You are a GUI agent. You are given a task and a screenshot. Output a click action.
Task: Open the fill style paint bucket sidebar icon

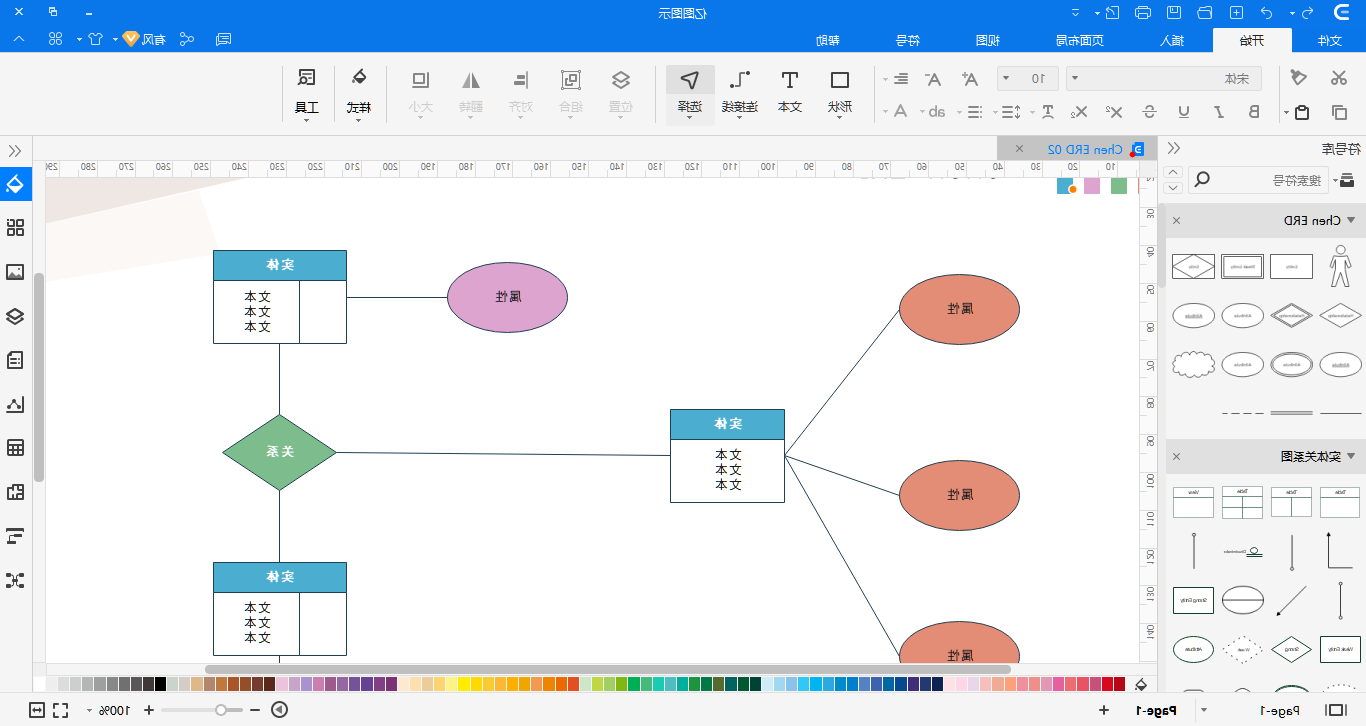15,184
